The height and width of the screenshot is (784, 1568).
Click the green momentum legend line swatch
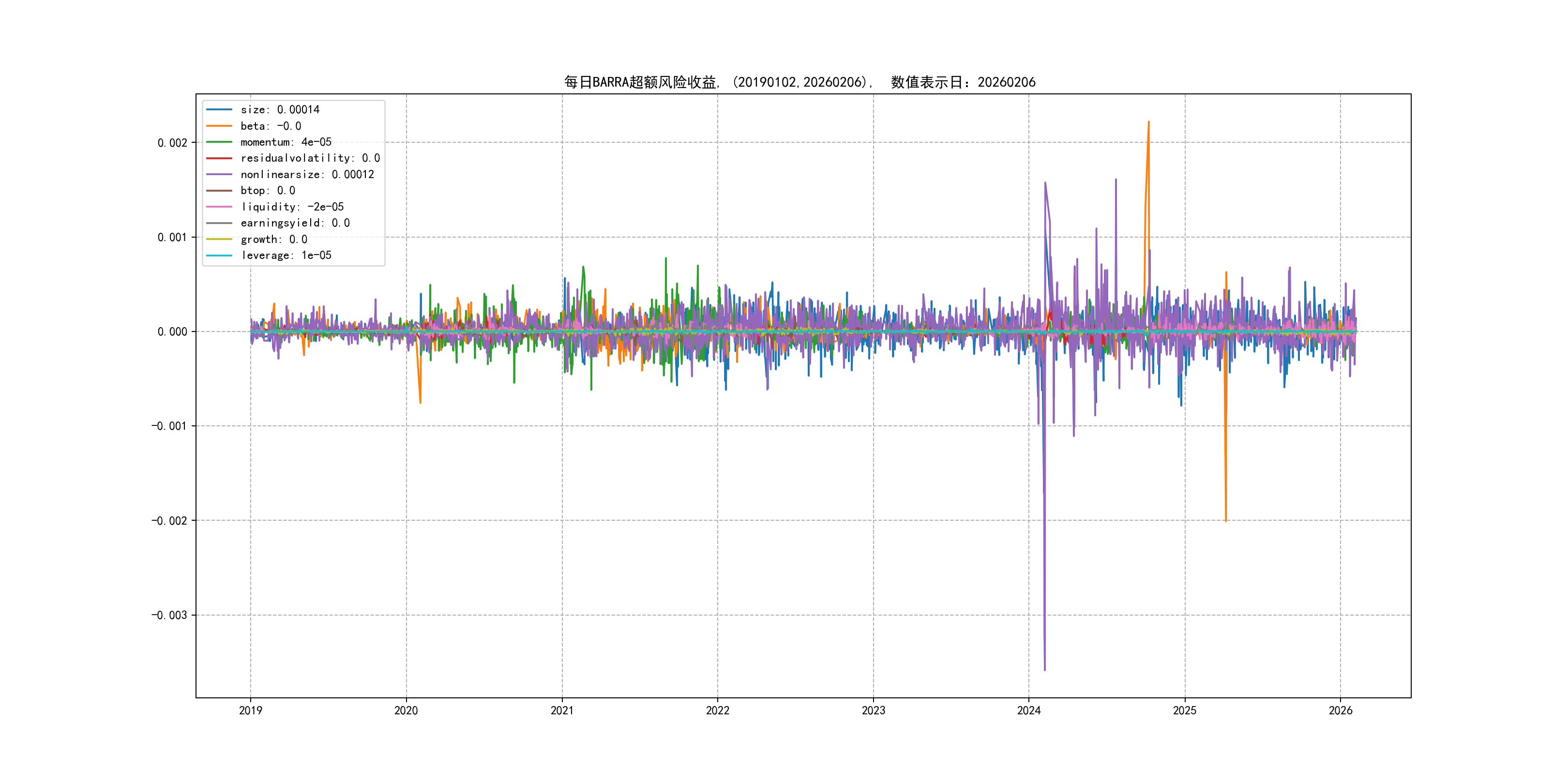point(219,142)
